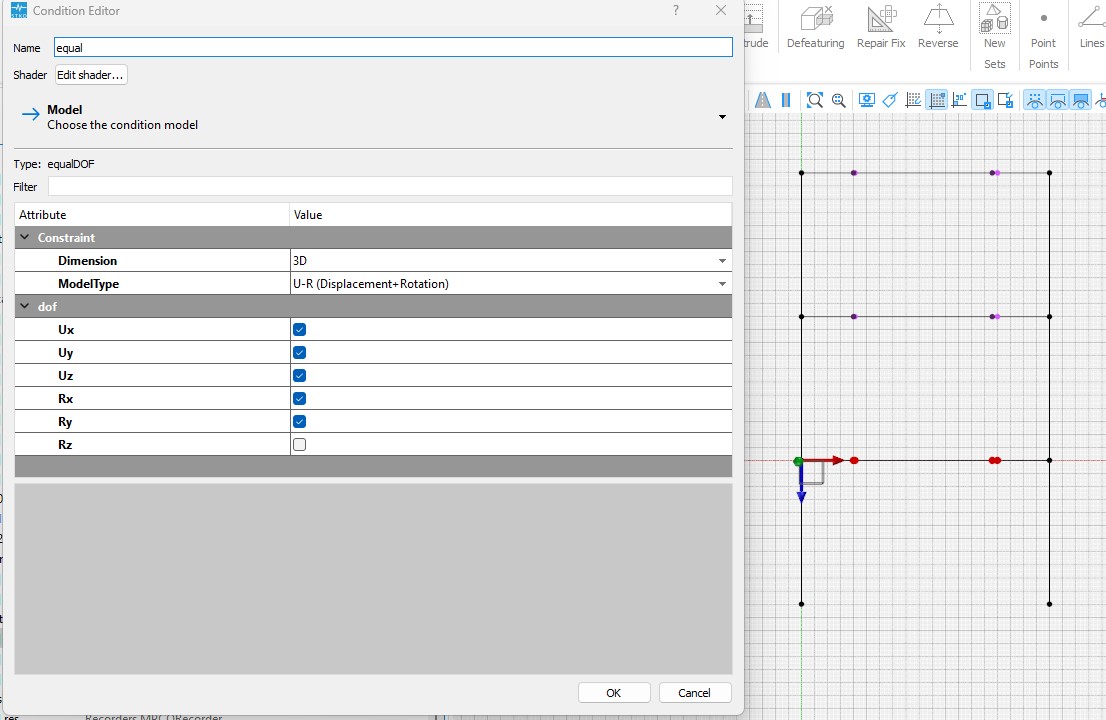Click the blue parallel view icon

pyautogui.click(x=786, y=100)
